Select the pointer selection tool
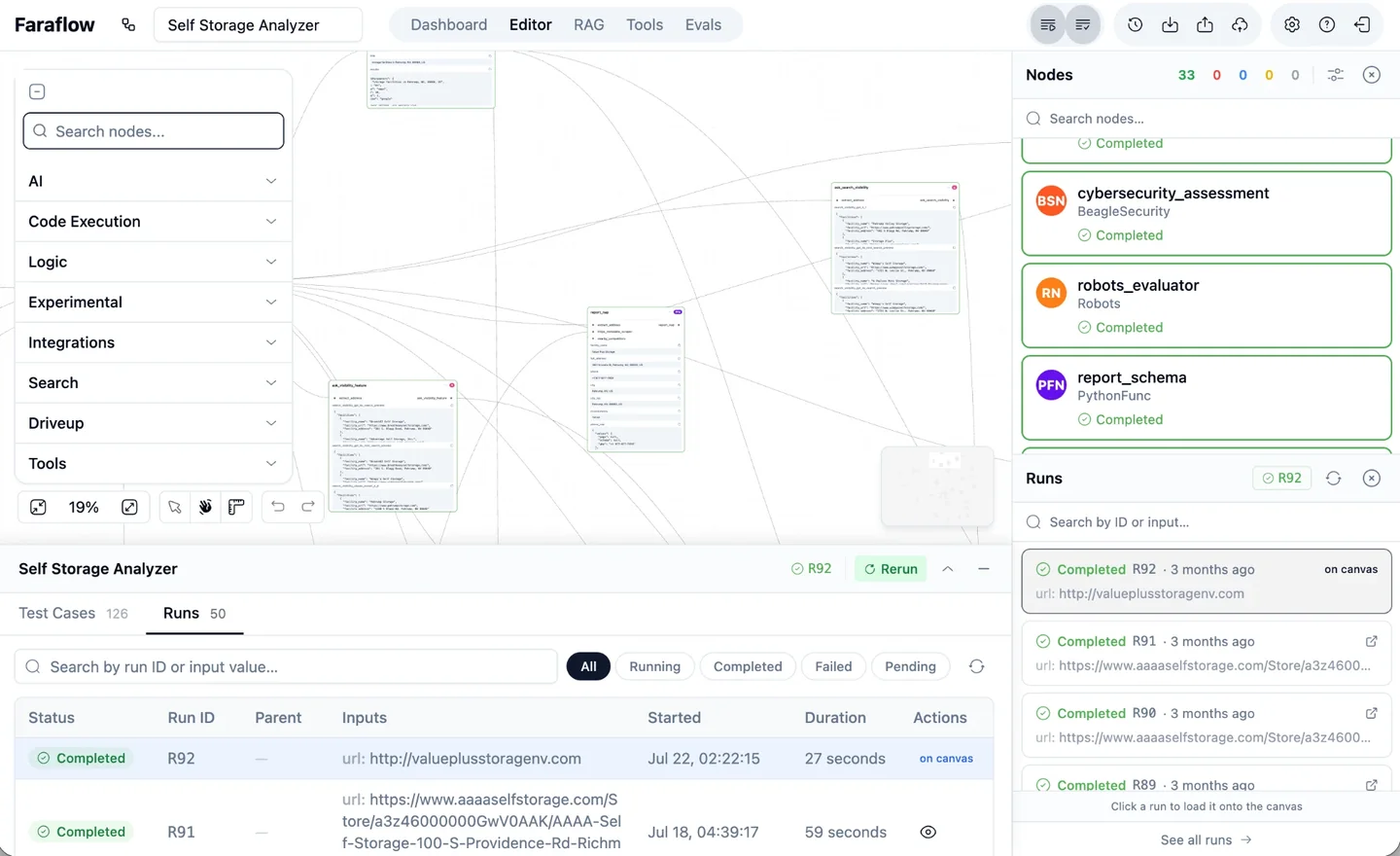1400x856 pixels. click(175, 507)
